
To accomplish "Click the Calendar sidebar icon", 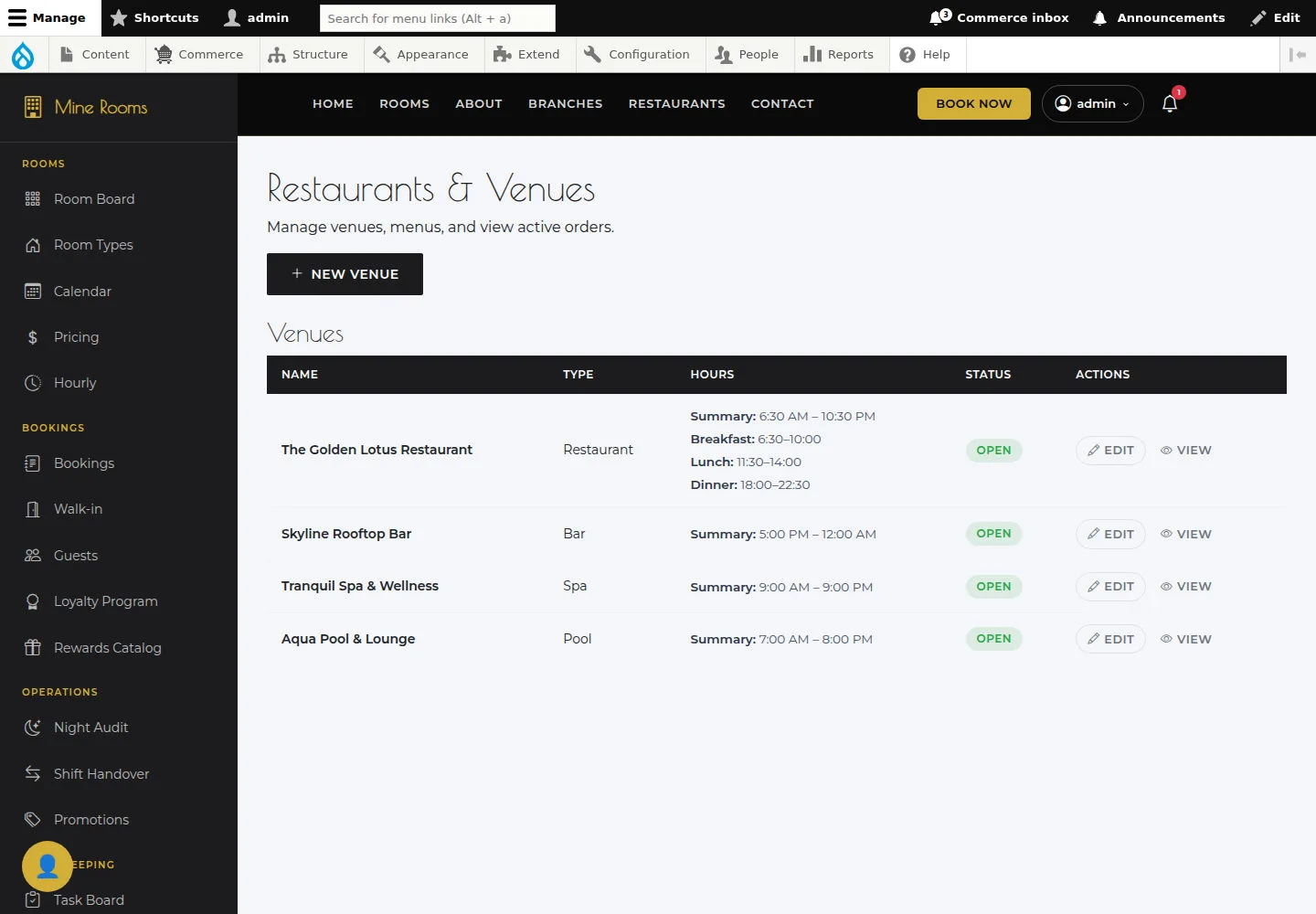I will [x=33, y=292].
